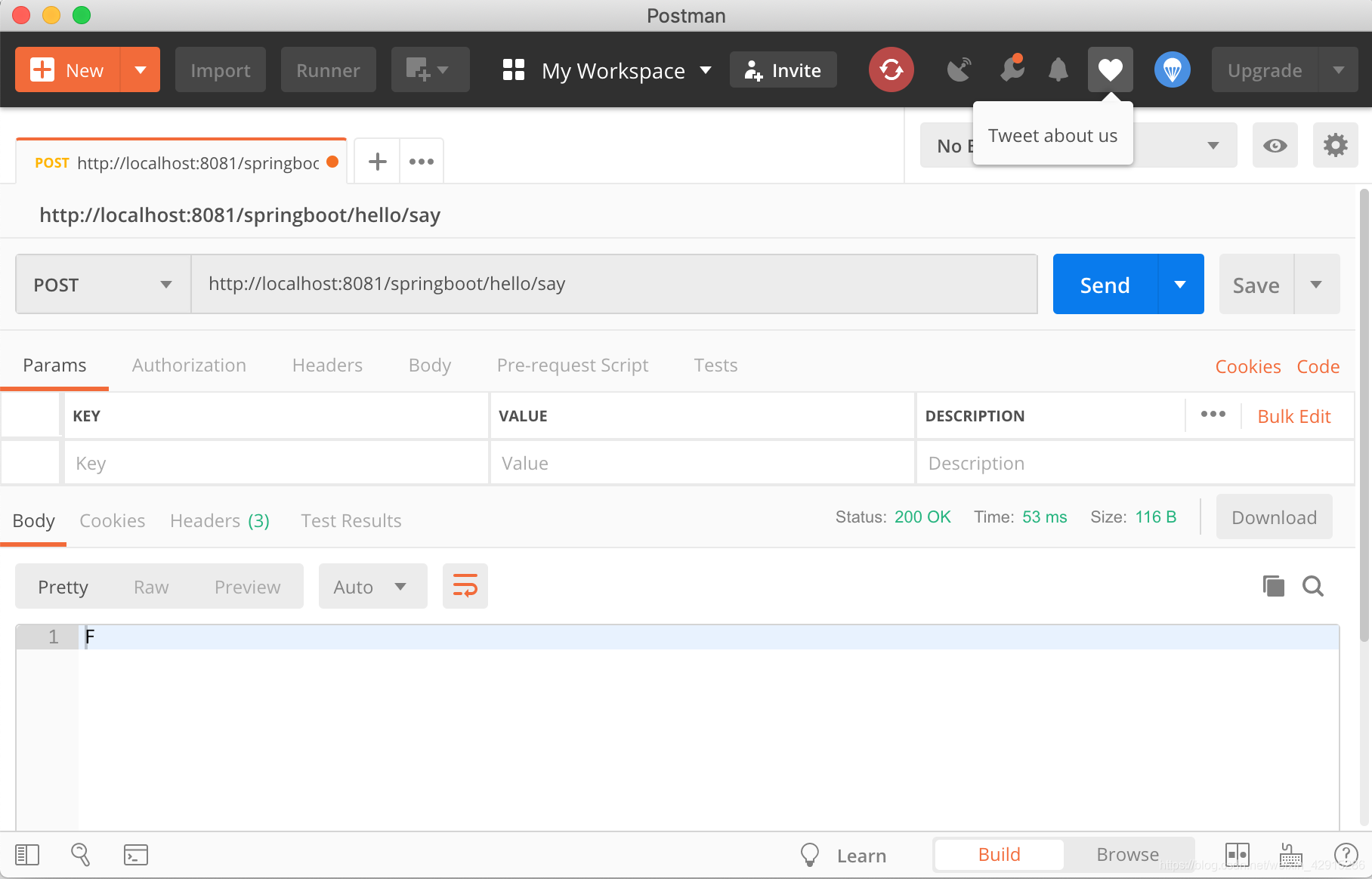Select the response Body tab
The width and height of the screenshot is (1372, 879).
pos(33,520)
